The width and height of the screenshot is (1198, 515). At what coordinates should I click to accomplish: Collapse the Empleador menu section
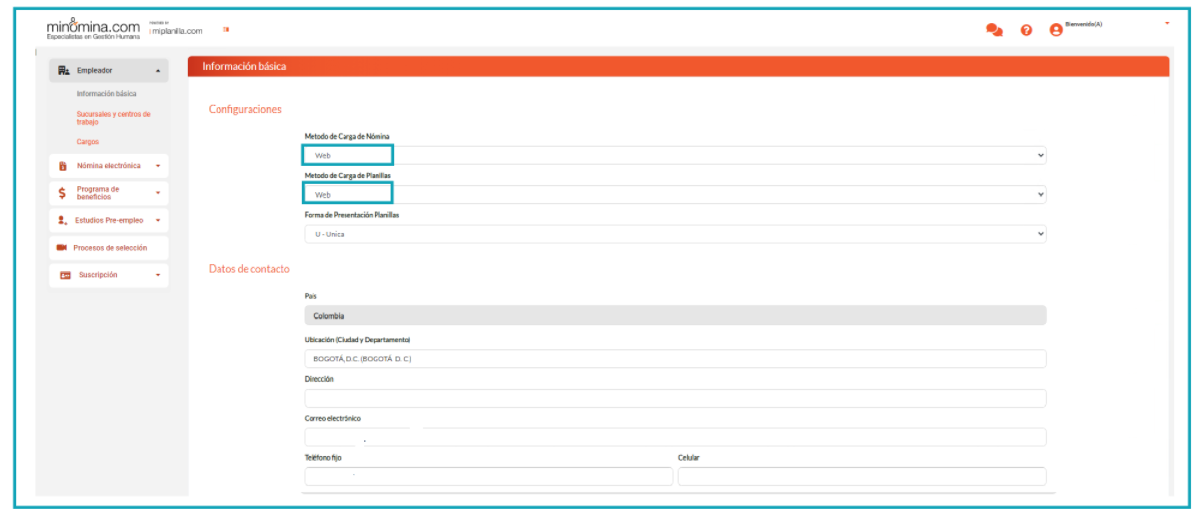(157, 71)
